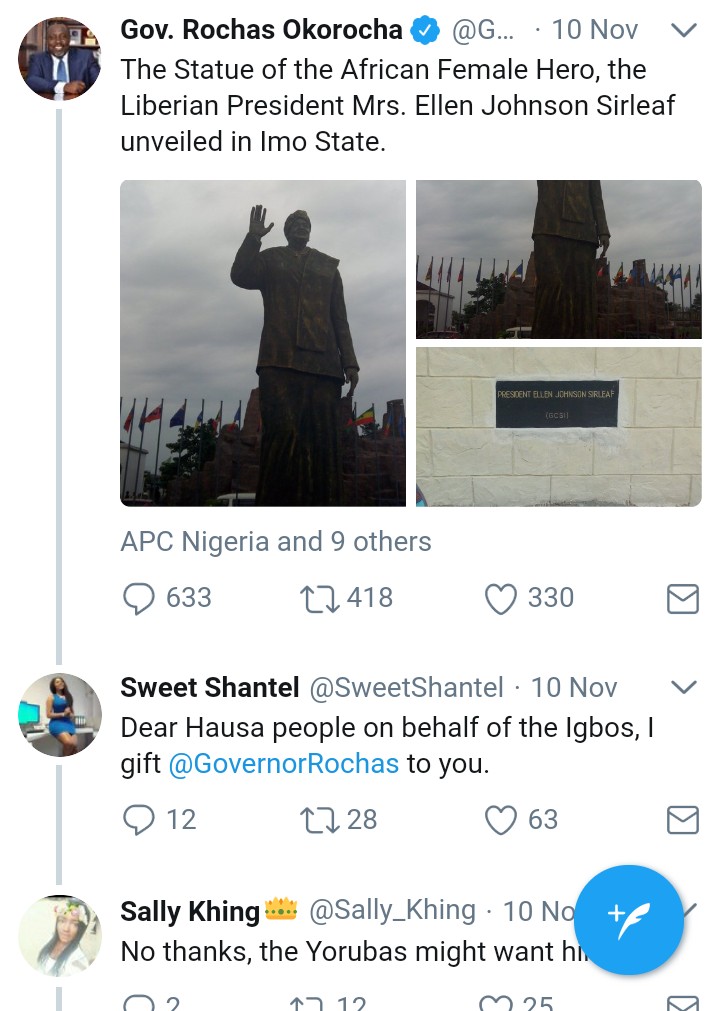Open the statue photo with flags at base
The height and width of the screenshot is (1011, 720).
pyautogui.click(x=558, y=259)
